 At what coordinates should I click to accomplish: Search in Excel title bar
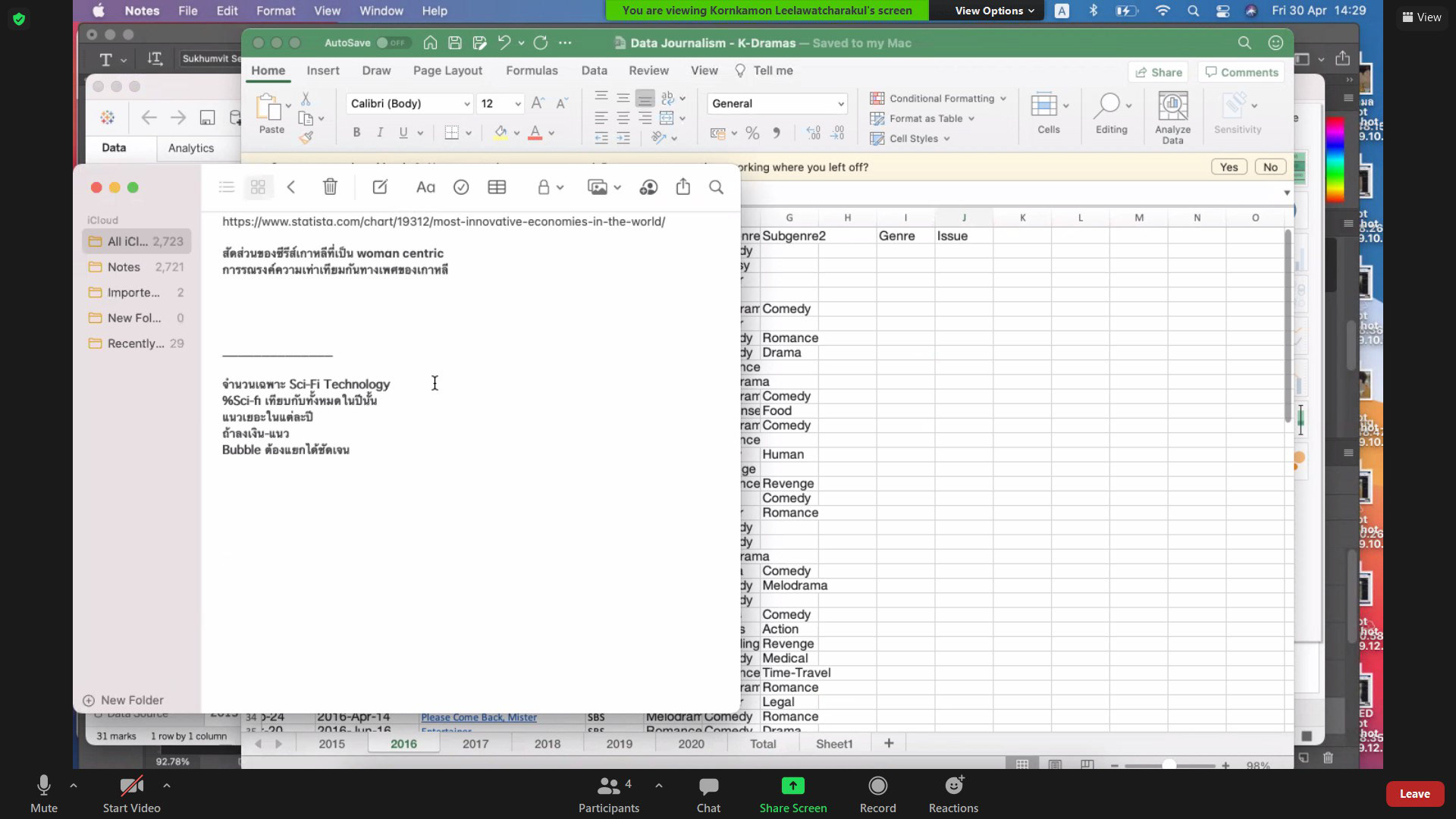(x=1244, y=43)
